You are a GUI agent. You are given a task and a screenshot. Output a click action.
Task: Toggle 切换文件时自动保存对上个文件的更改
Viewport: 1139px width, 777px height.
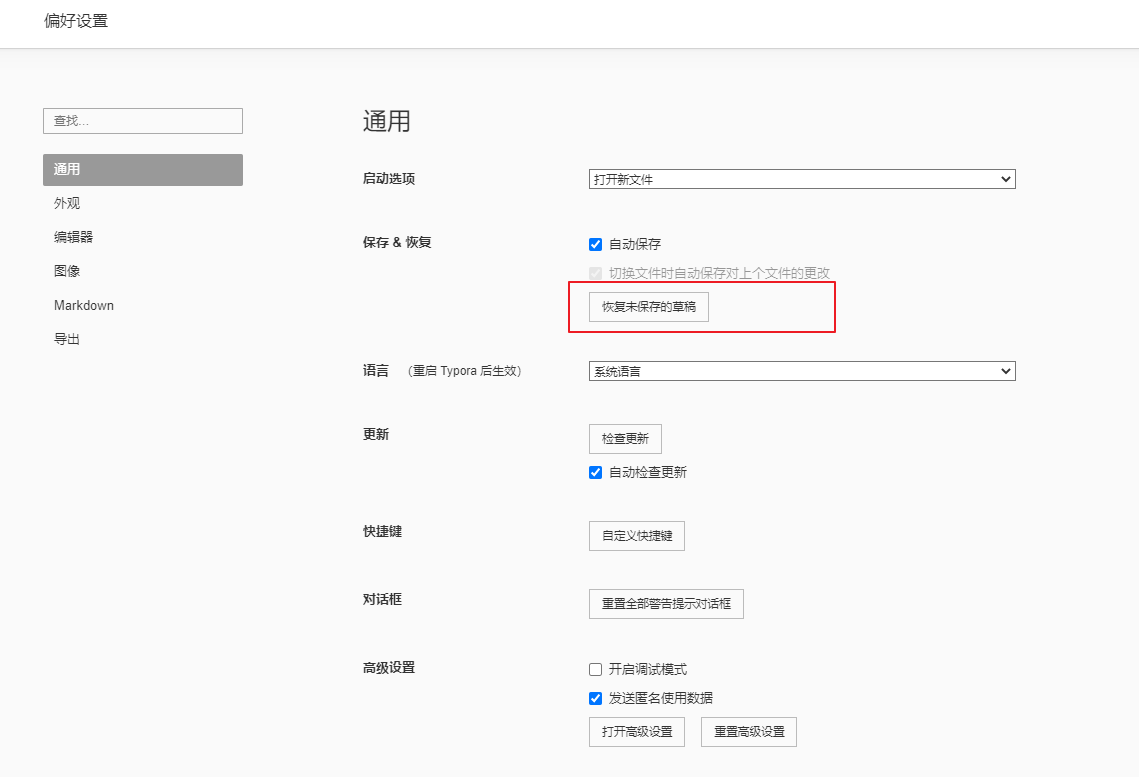(595, 271)
